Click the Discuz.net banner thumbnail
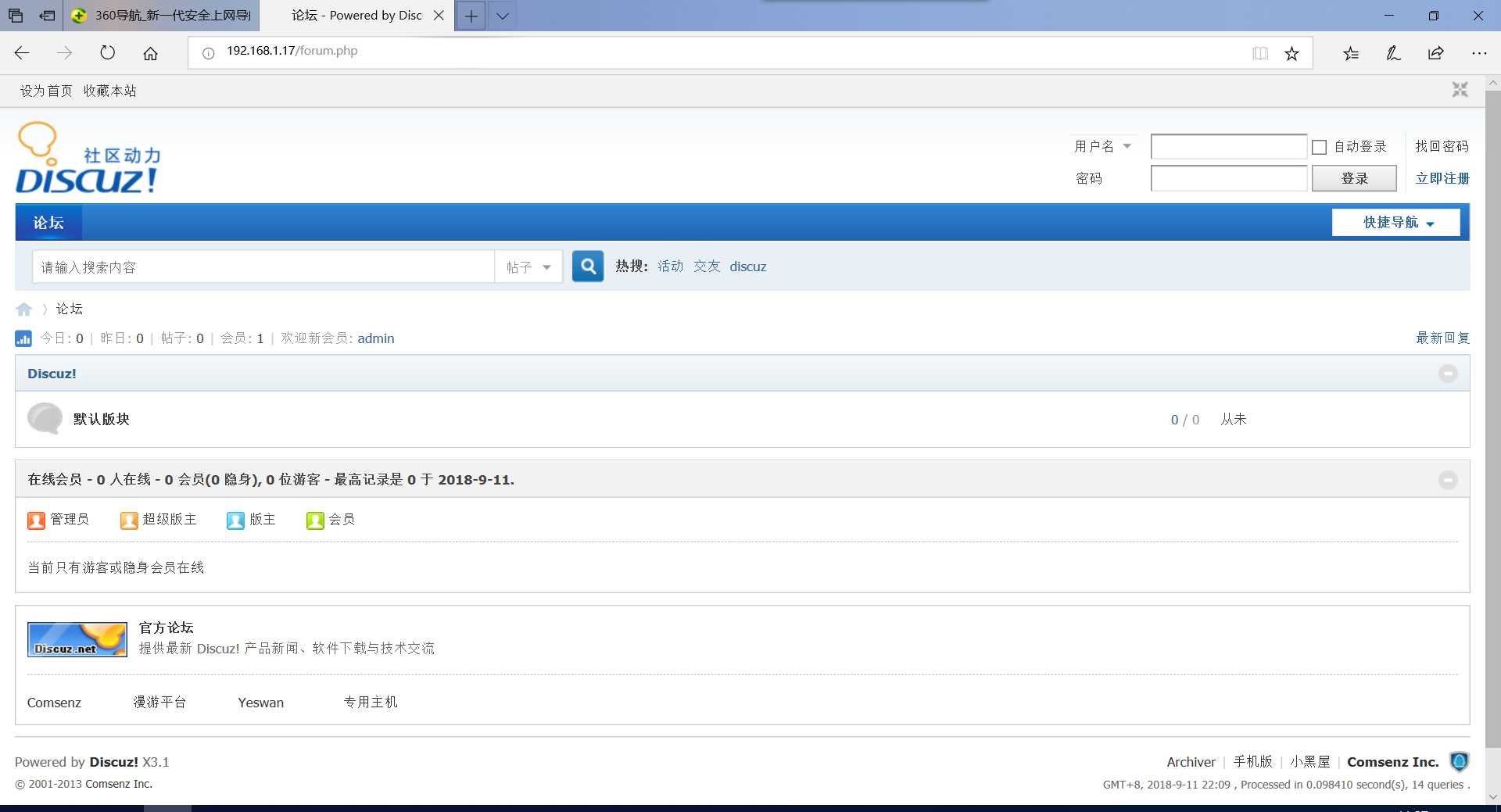The width and height of the screenshot is (1501, 812). 77,639
